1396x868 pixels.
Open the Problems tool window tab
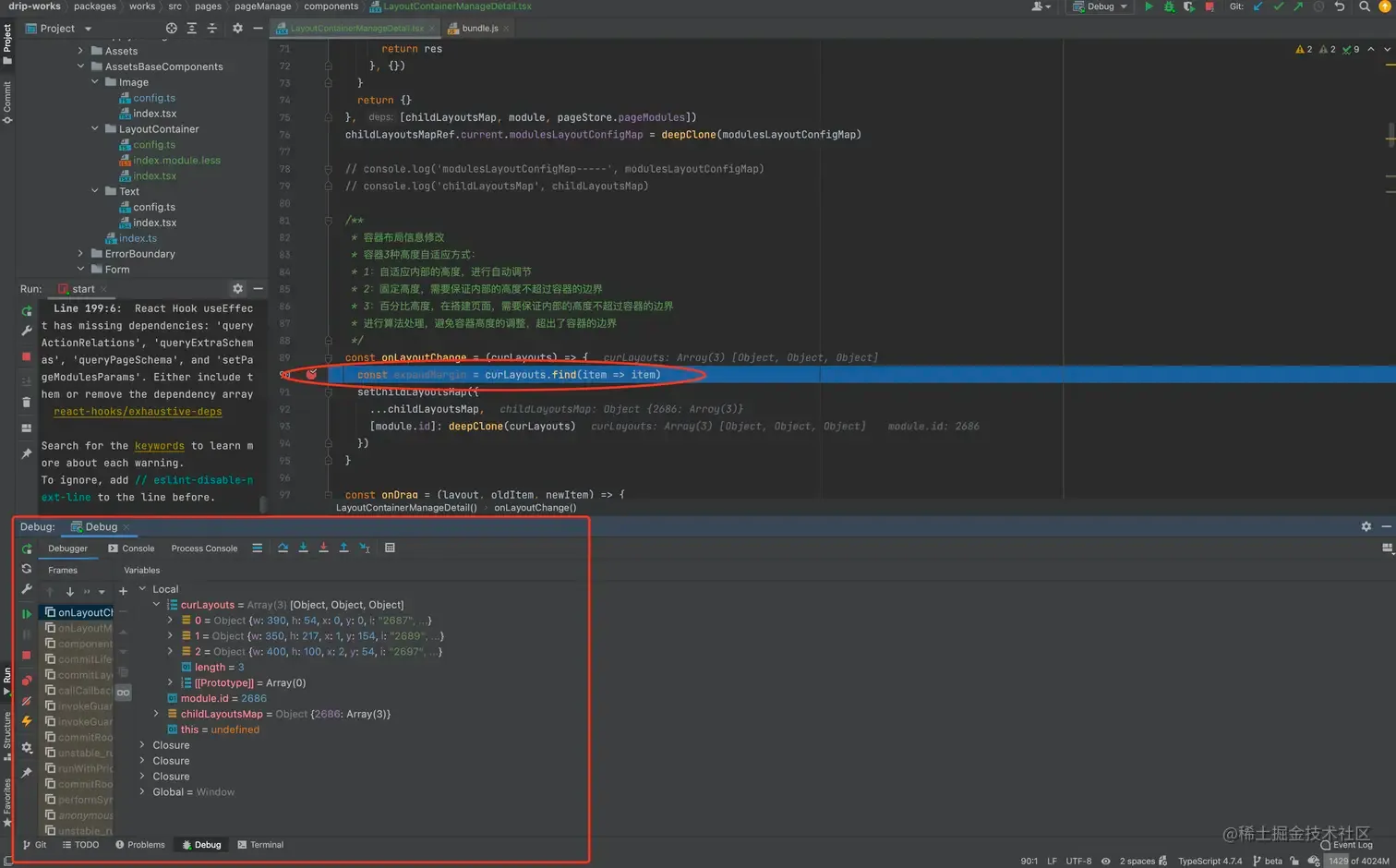[x=140, y=845]
